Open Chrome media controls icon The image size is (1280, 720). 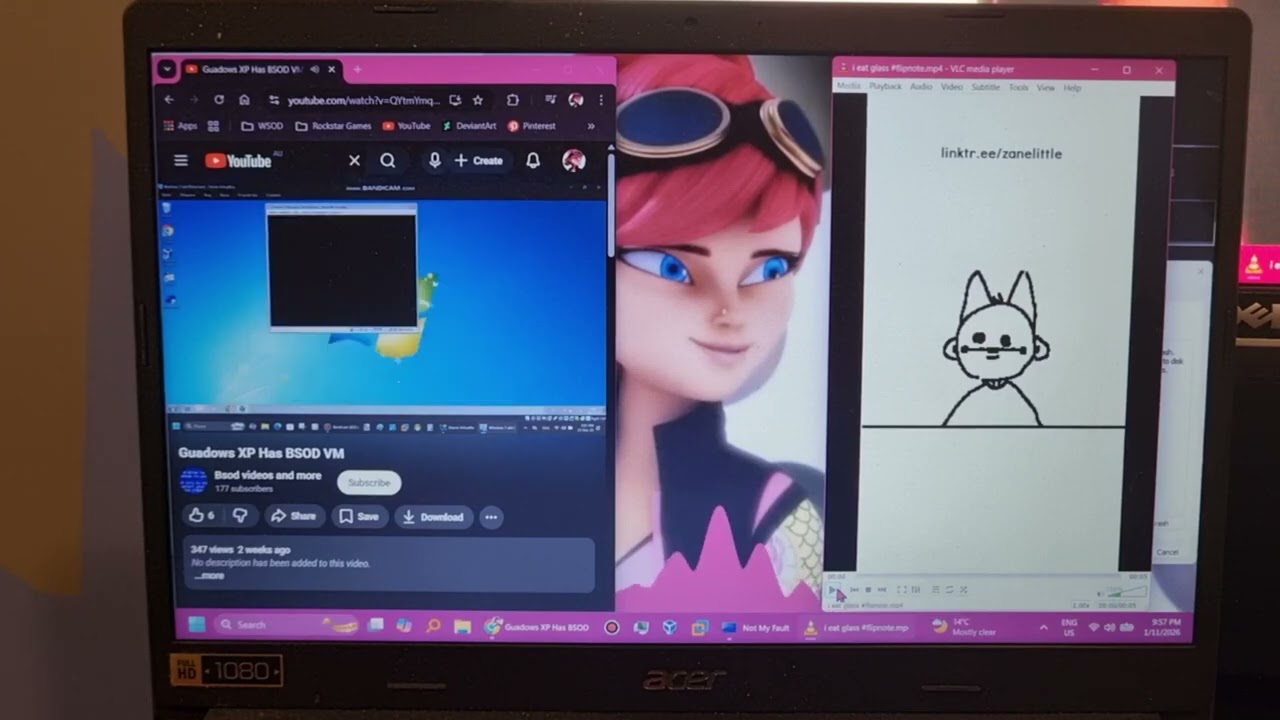[550, 100]
